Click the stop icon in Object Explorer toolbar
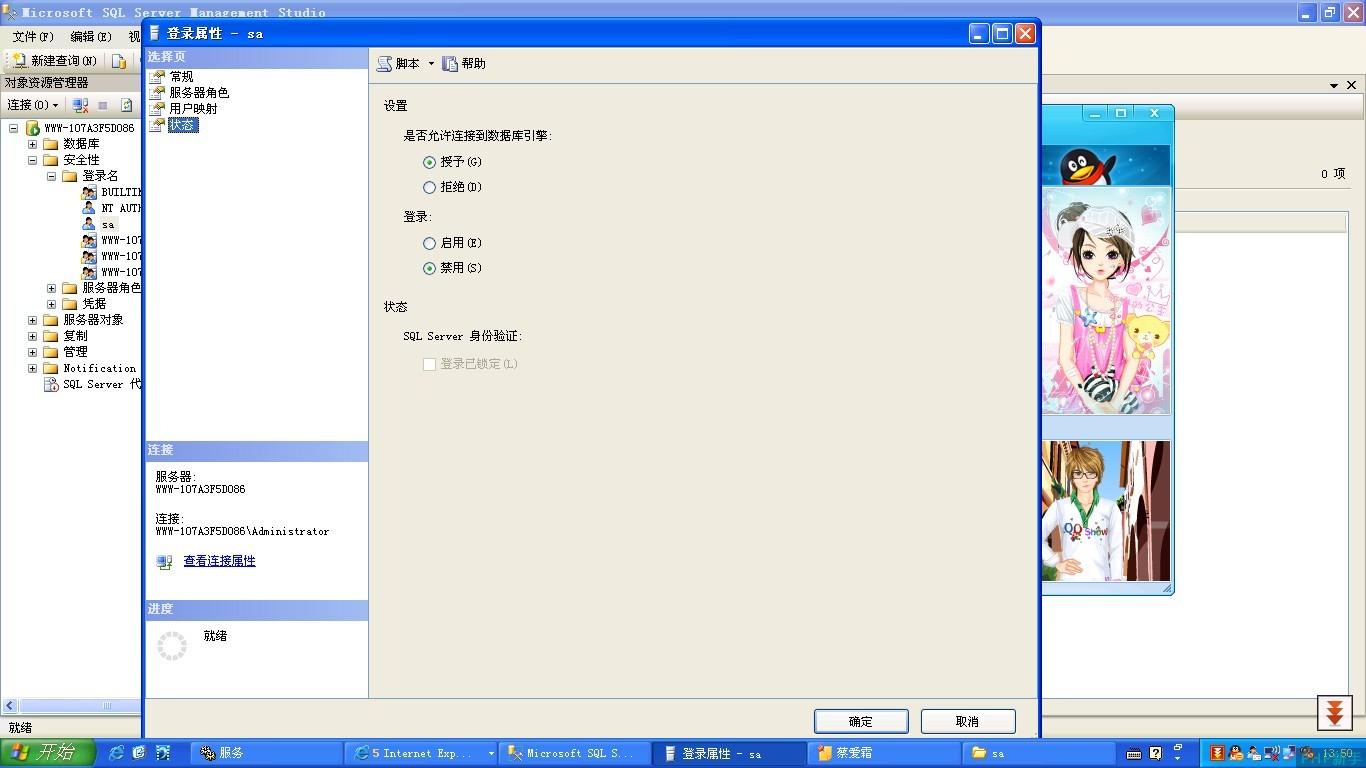This screenshot has width=1366, height=768. click(102, 105)
